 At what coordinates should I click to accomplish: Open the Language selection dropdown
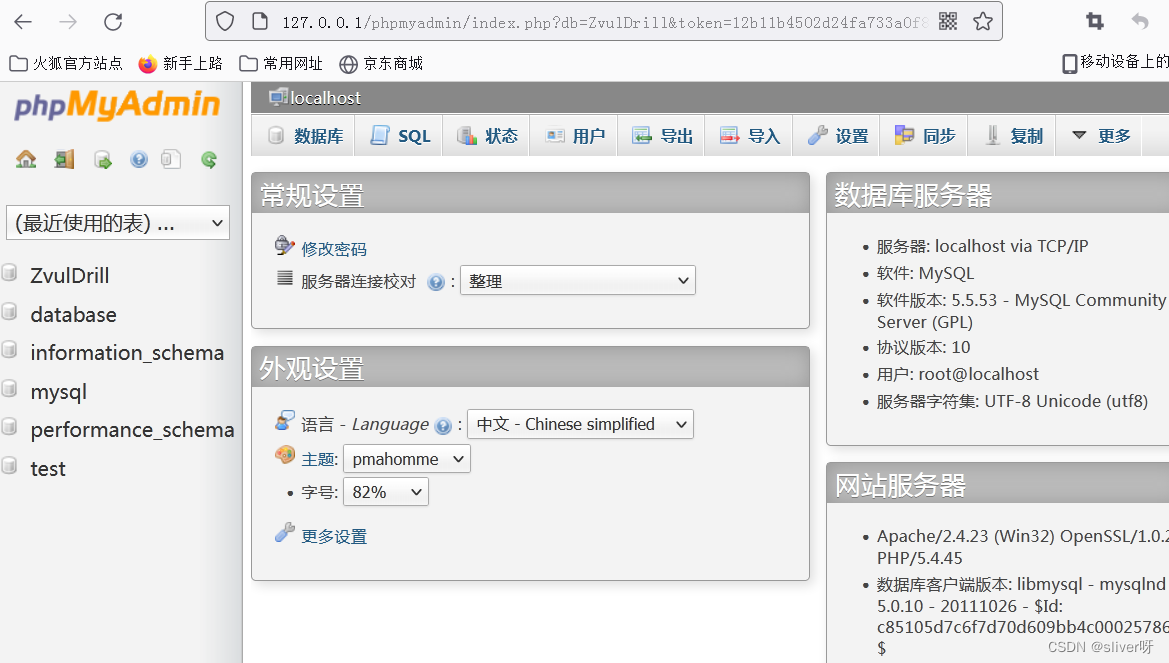(580, 424)
